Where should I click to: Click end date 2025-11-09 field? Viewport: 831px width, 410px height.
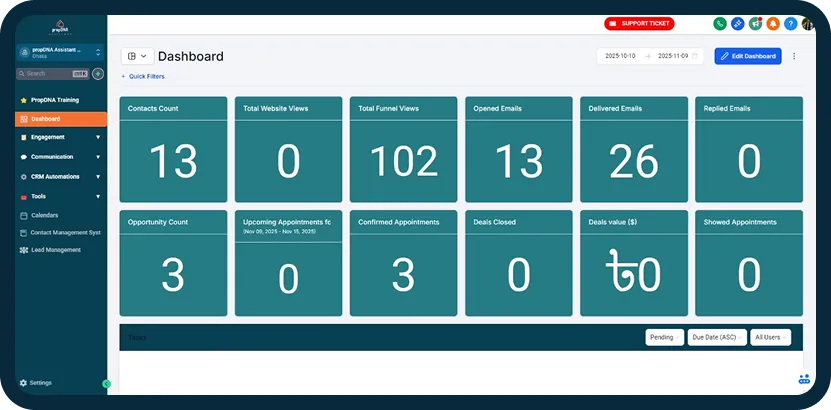pyautogui.click(x=673, y=56)
